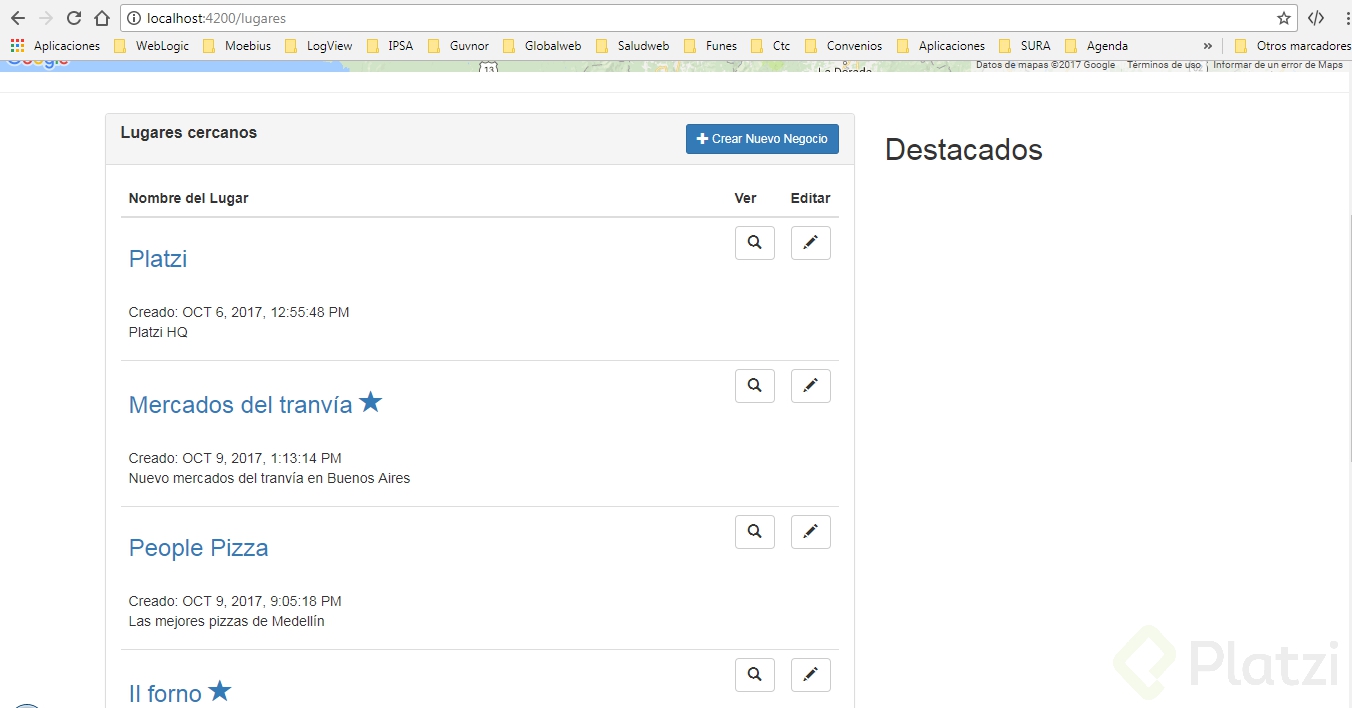The width and height of the screenshot is (1352, 708).
Task: Click the Nombre del Lugar column header
Action: 188,198
